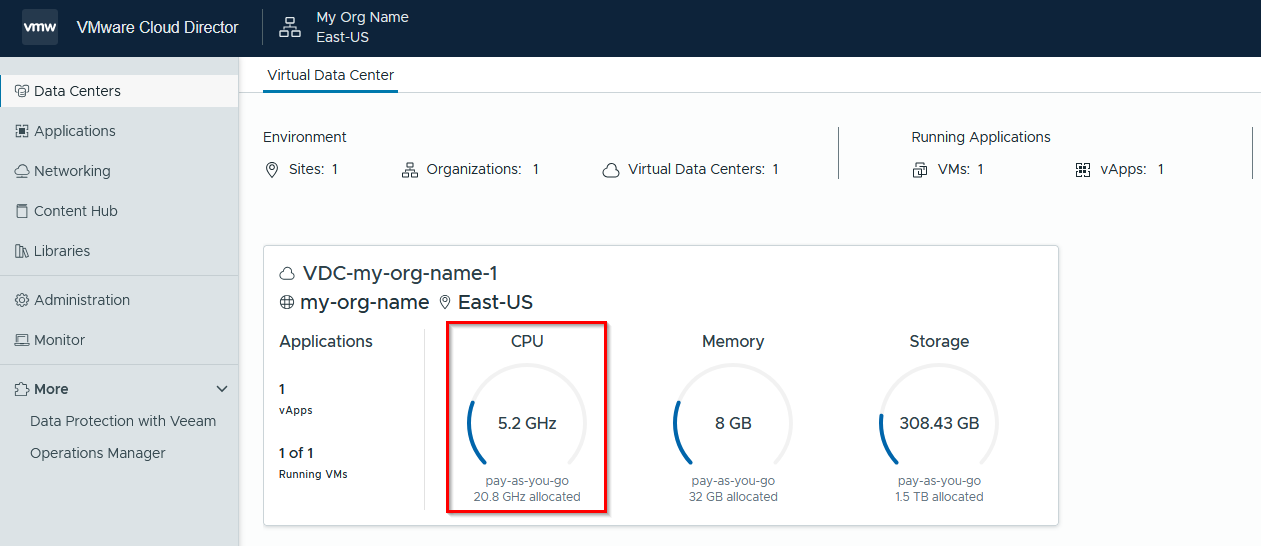Viewport: 1261px width, 546px height.
Task: Click the VMware vmw logo
Action: point(40,27)
